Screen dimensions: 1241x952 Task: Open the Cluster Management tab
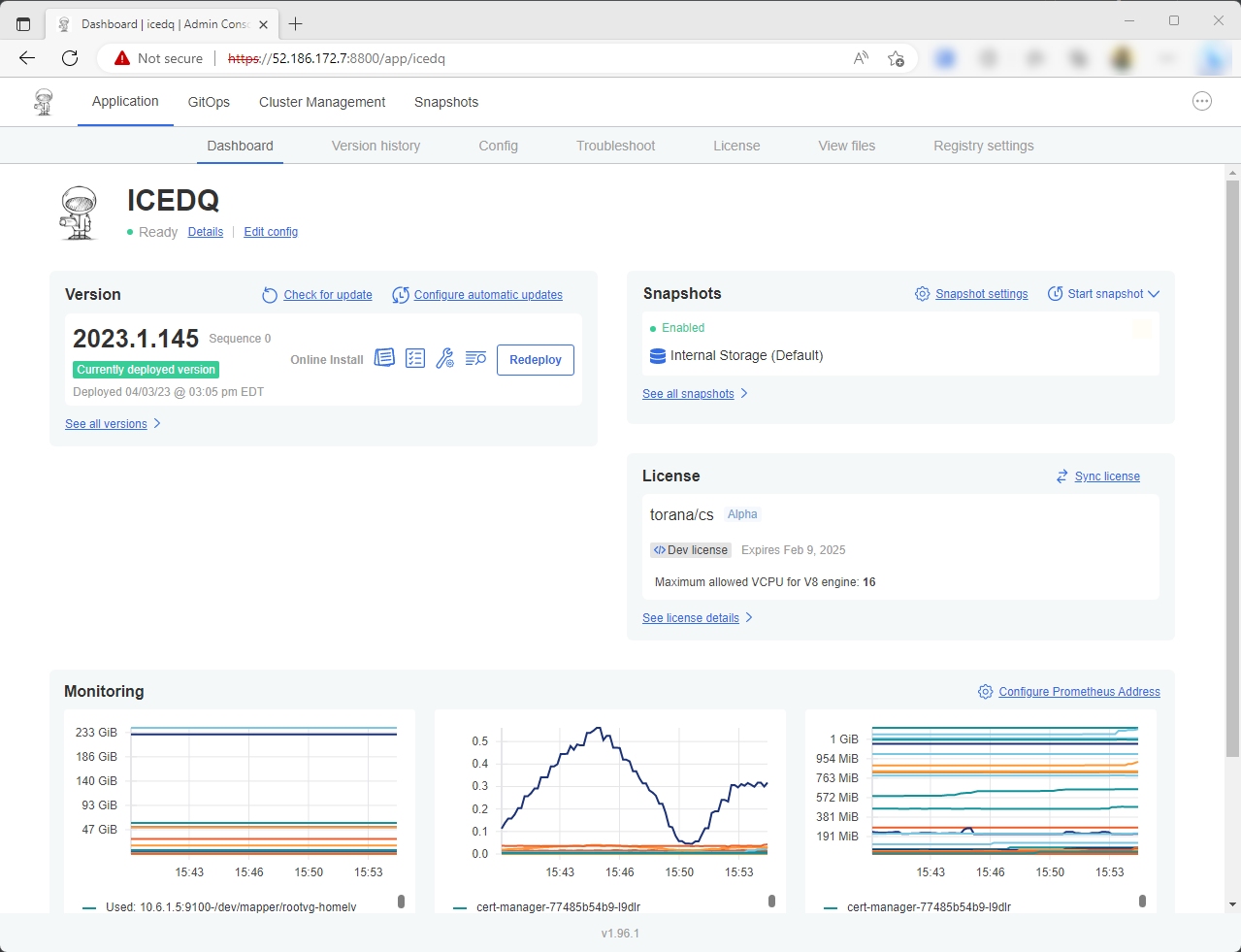(322, 102)
